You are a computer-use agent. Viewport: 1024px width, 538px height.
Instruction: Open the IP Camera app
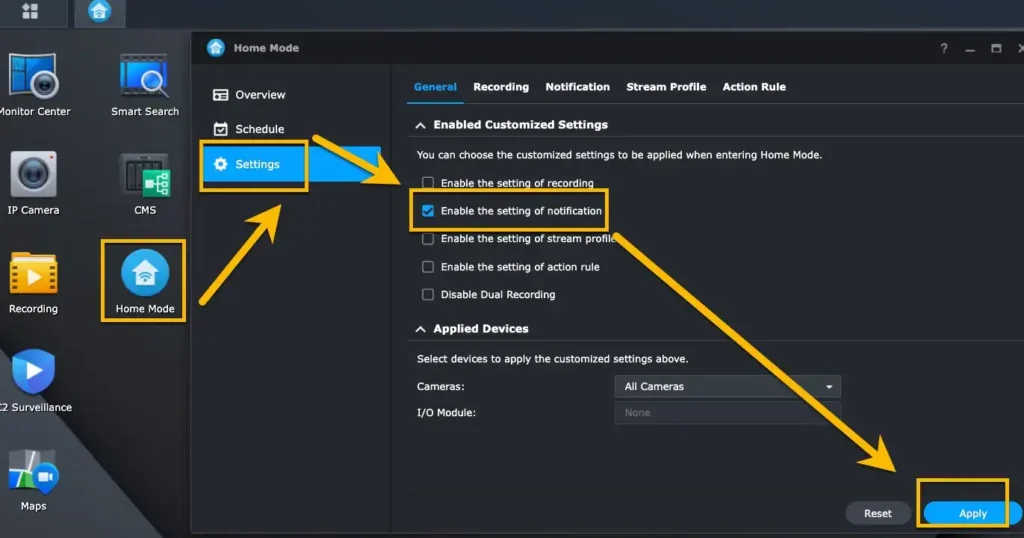33,183
